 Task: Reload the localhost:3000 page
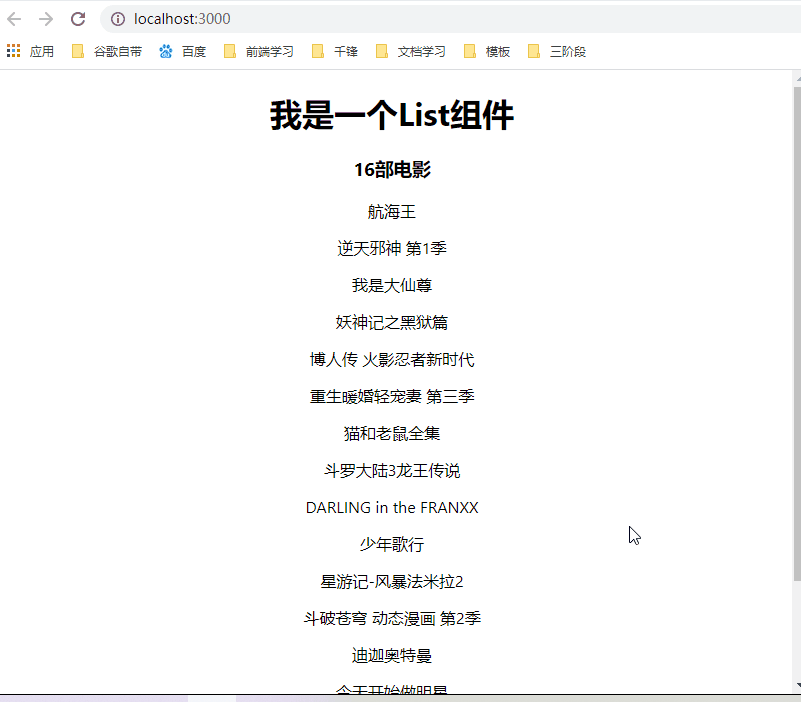[x=77, y=18]
